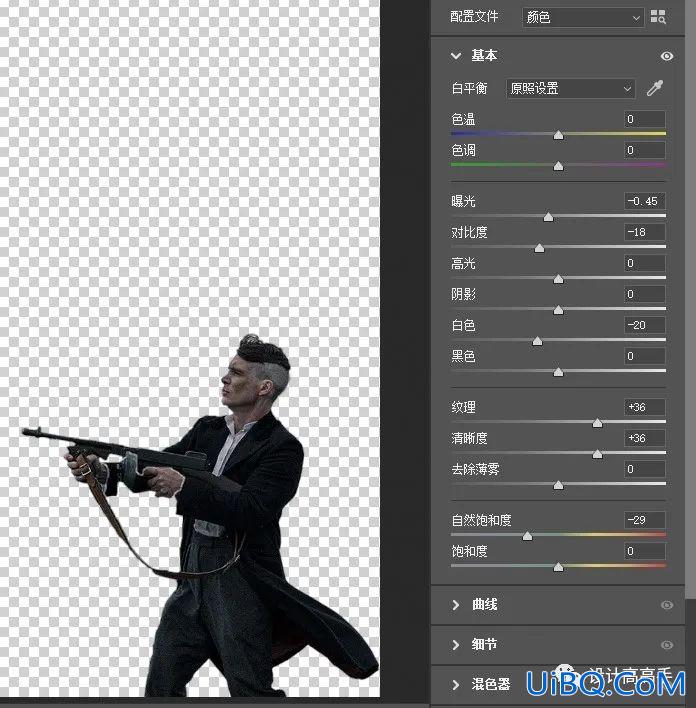Click the 纹理 value field showing +36

pos(645,407)
